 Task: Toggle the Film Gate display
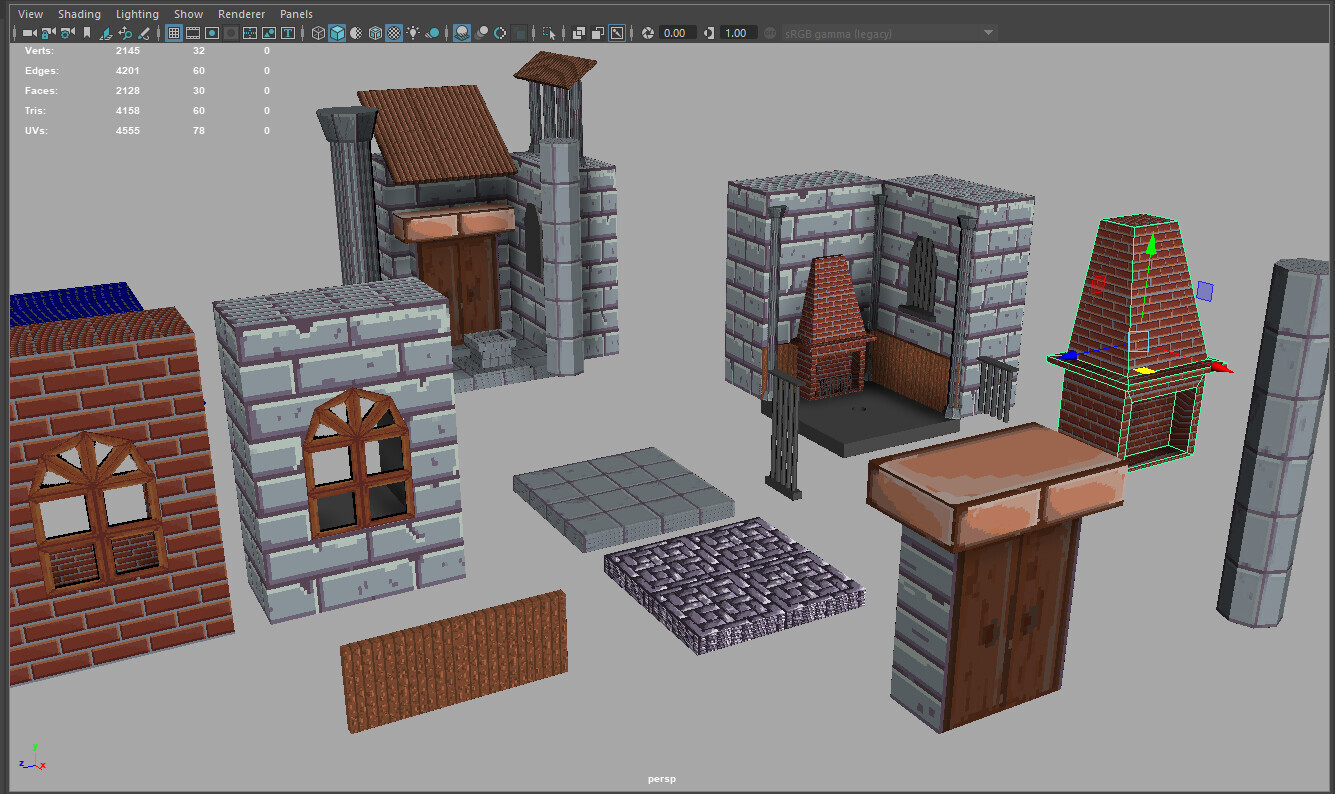[x=193, y=33]
